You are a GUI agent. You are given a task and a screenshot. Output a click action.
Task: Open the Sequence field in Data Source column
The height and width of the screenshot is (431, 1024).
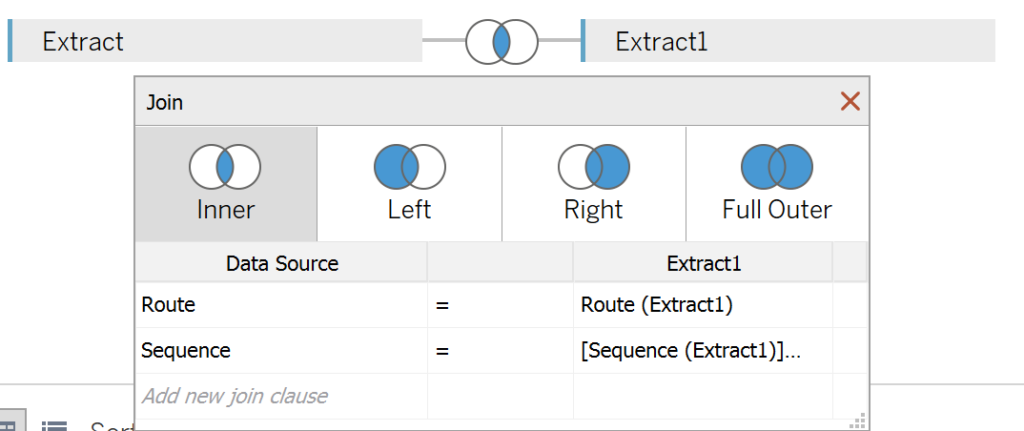point(281,351)
